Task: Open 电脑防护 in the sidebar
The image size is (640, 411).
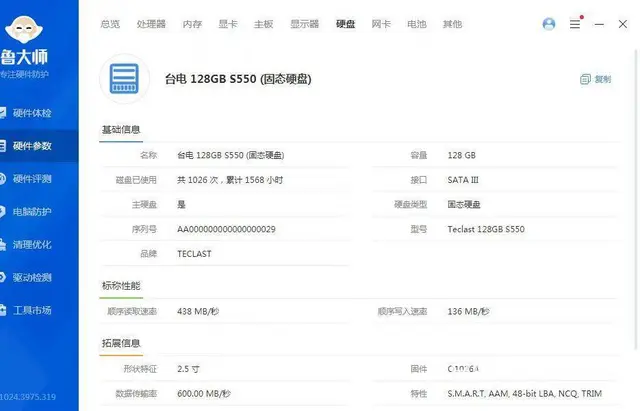Action: [x=32, y=212]
